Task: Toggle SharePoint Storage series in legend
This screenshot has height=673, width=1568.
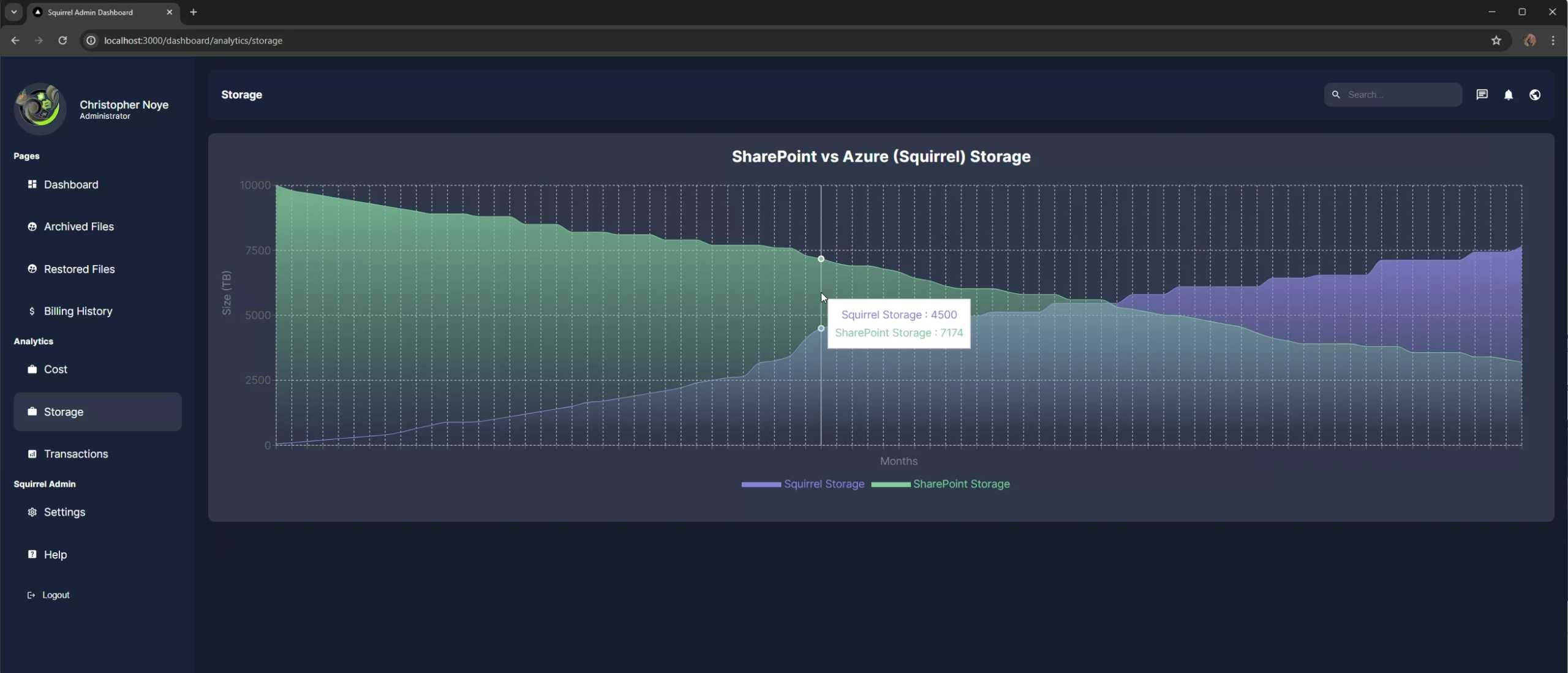Action: point(960,484)
